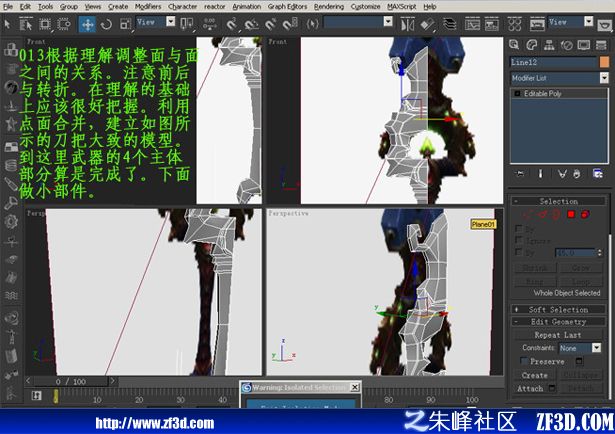Choose Rectangular Selection Region tool

coord(45,24)
